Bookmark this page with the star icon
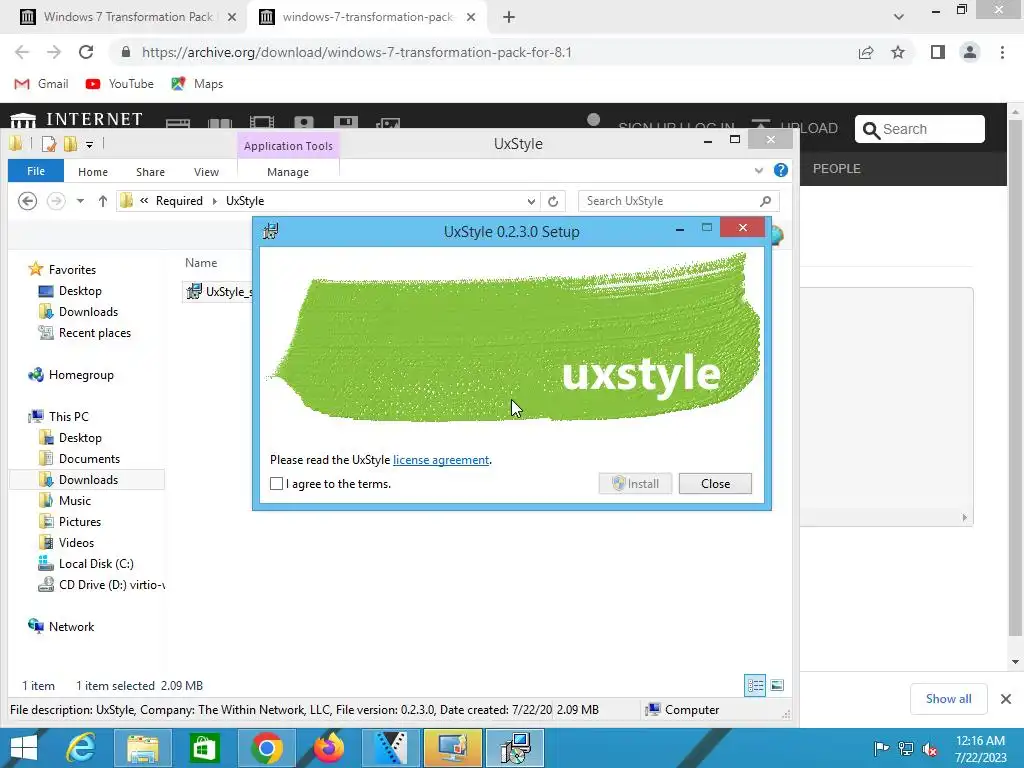 coord(898,52)
